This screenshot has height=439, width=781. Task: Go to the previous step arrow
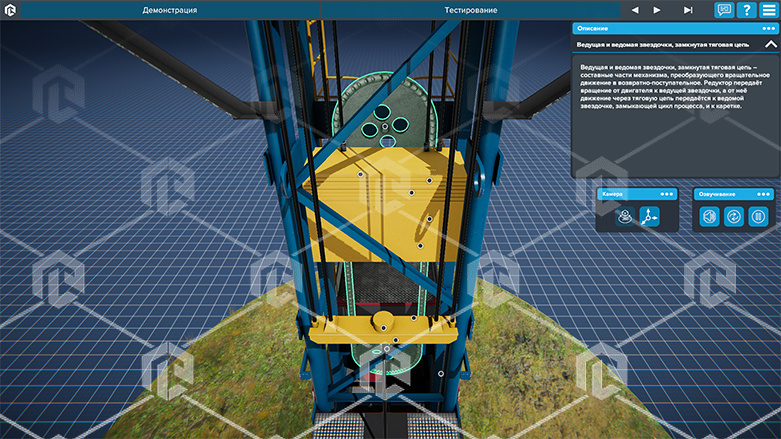[x=634, y=10]
